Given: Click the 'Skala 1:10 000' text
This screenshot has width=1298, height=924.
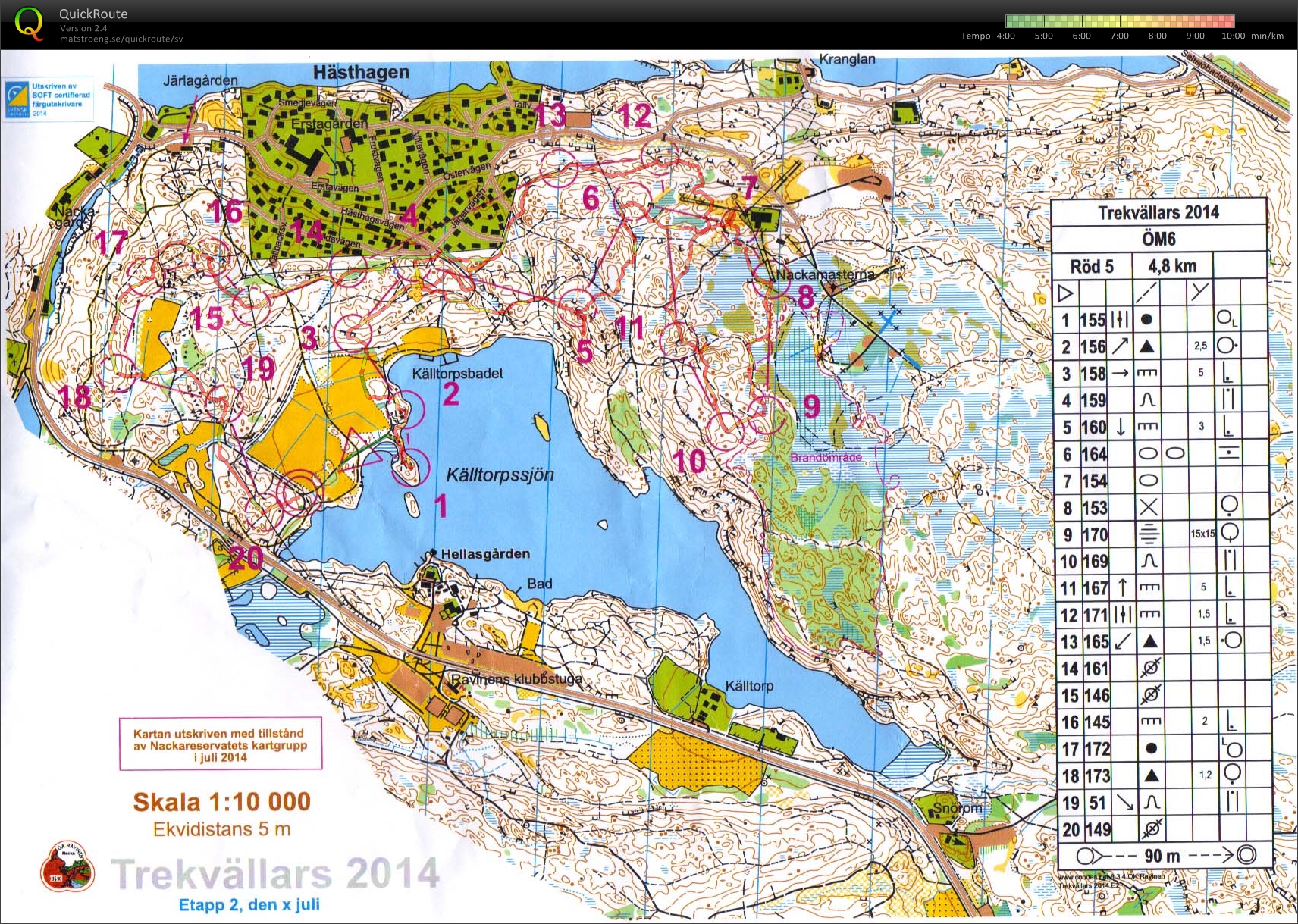Looking at the screenshot, I should 221,802.
